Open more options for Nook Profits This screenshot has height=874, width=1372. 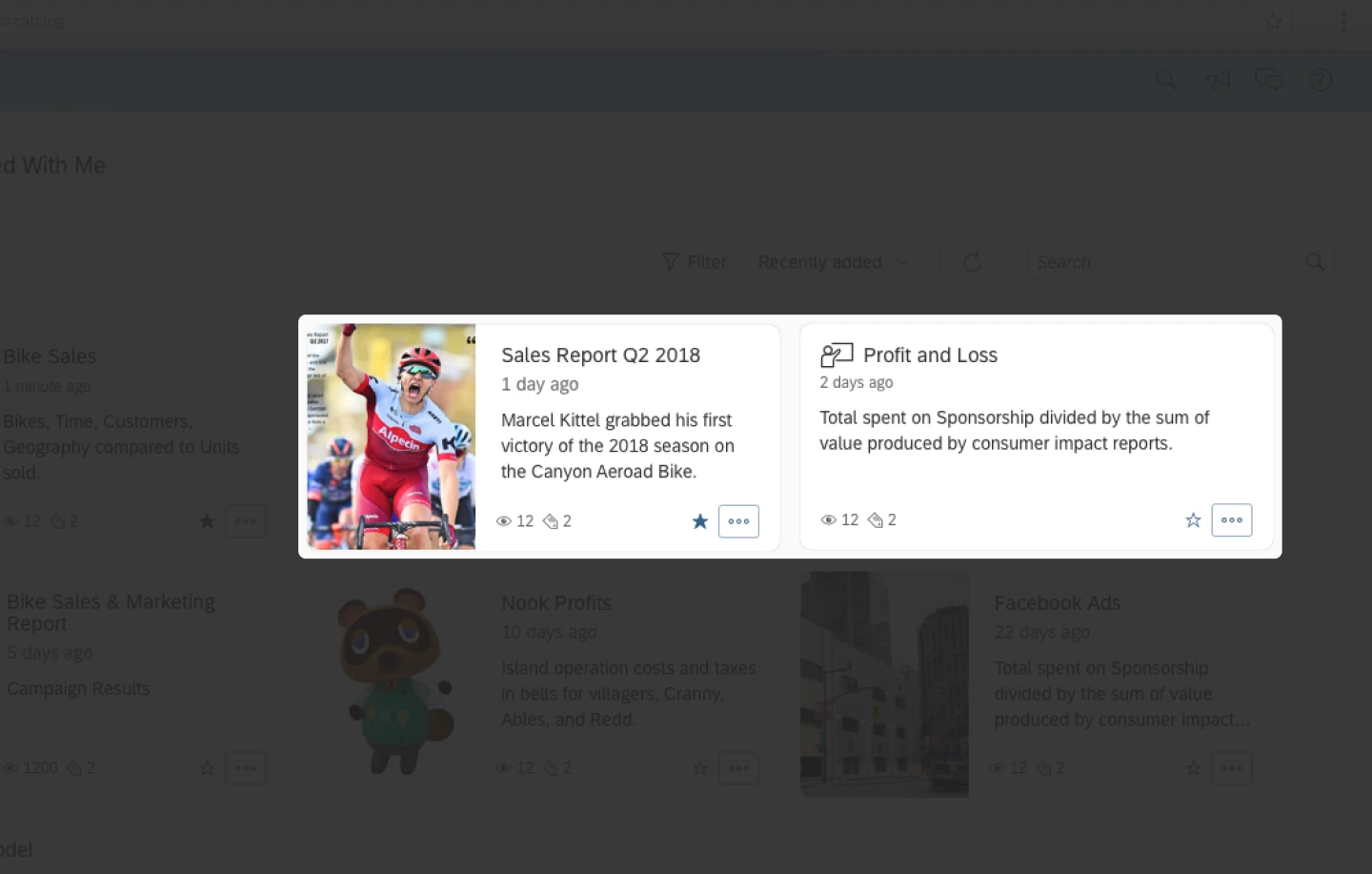coord(738,768)
